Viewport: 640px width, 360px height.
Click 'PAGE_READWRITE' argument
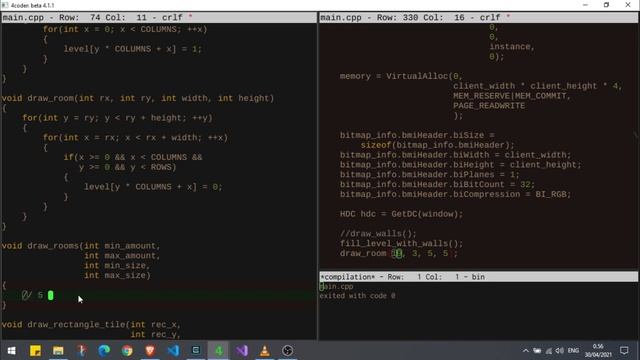pyautogui.click(x=489, y=106)
